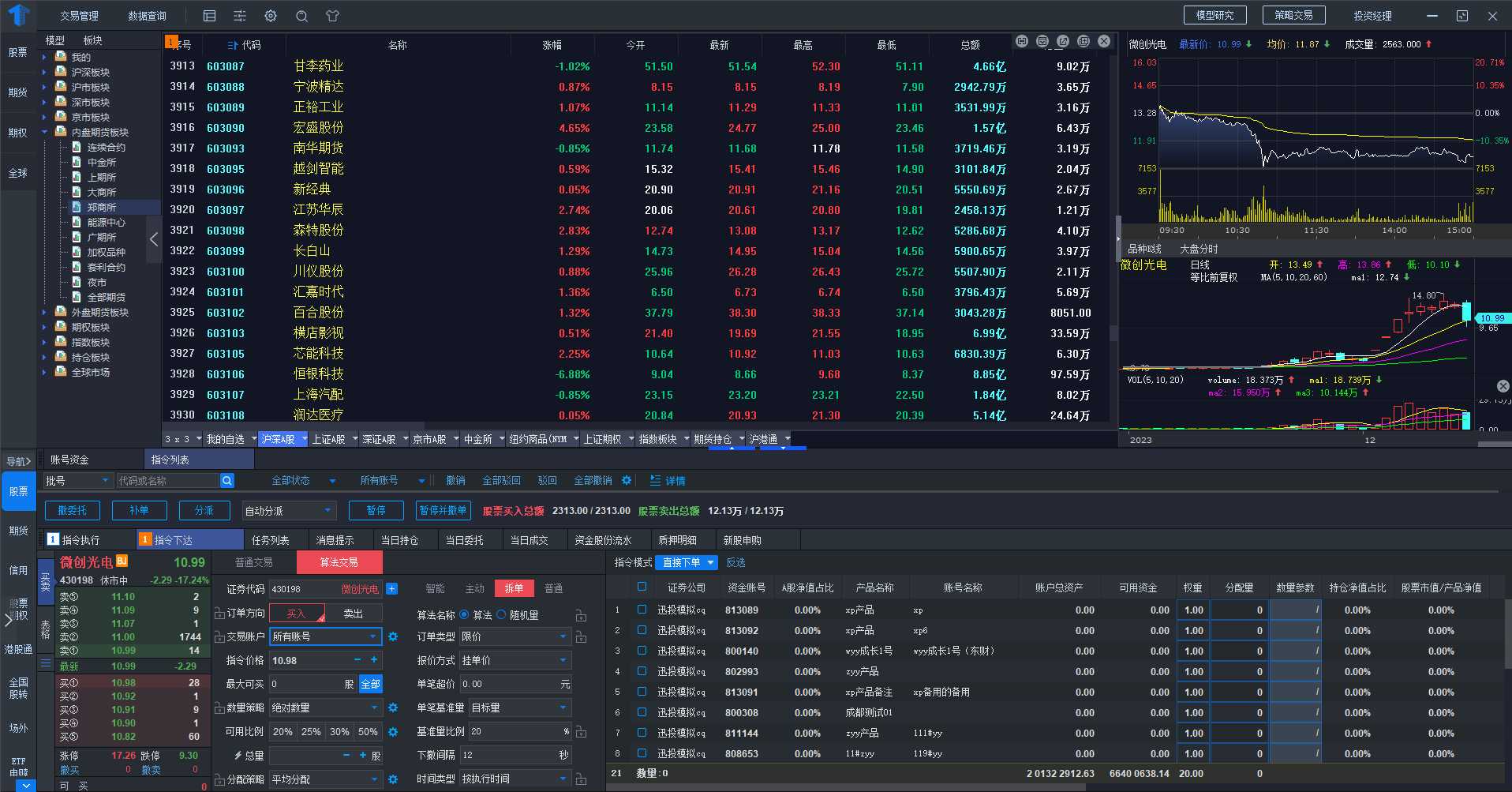Click the lock icon right of 基准量比例 field

coord(581,732)
